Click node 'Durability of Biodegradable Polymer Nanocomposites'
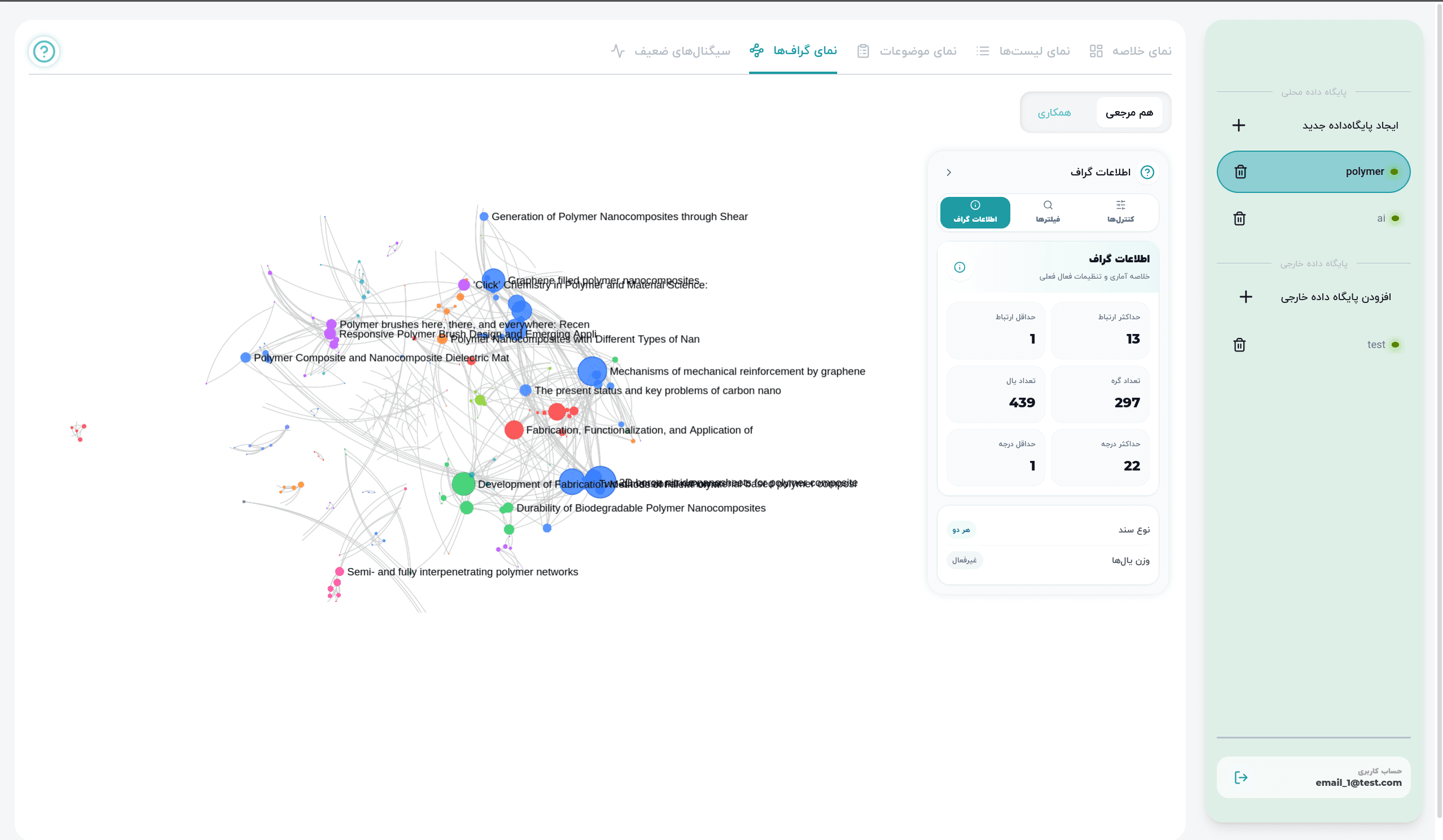 coord(507,508)
